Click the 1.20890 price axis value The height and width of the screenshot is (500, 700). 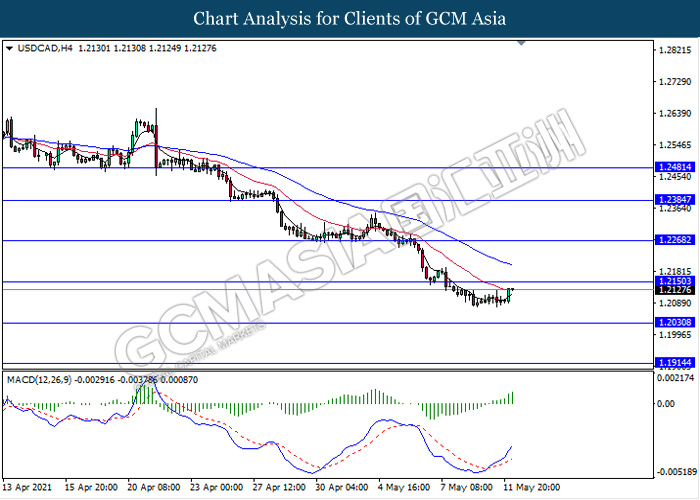(675, 303)
